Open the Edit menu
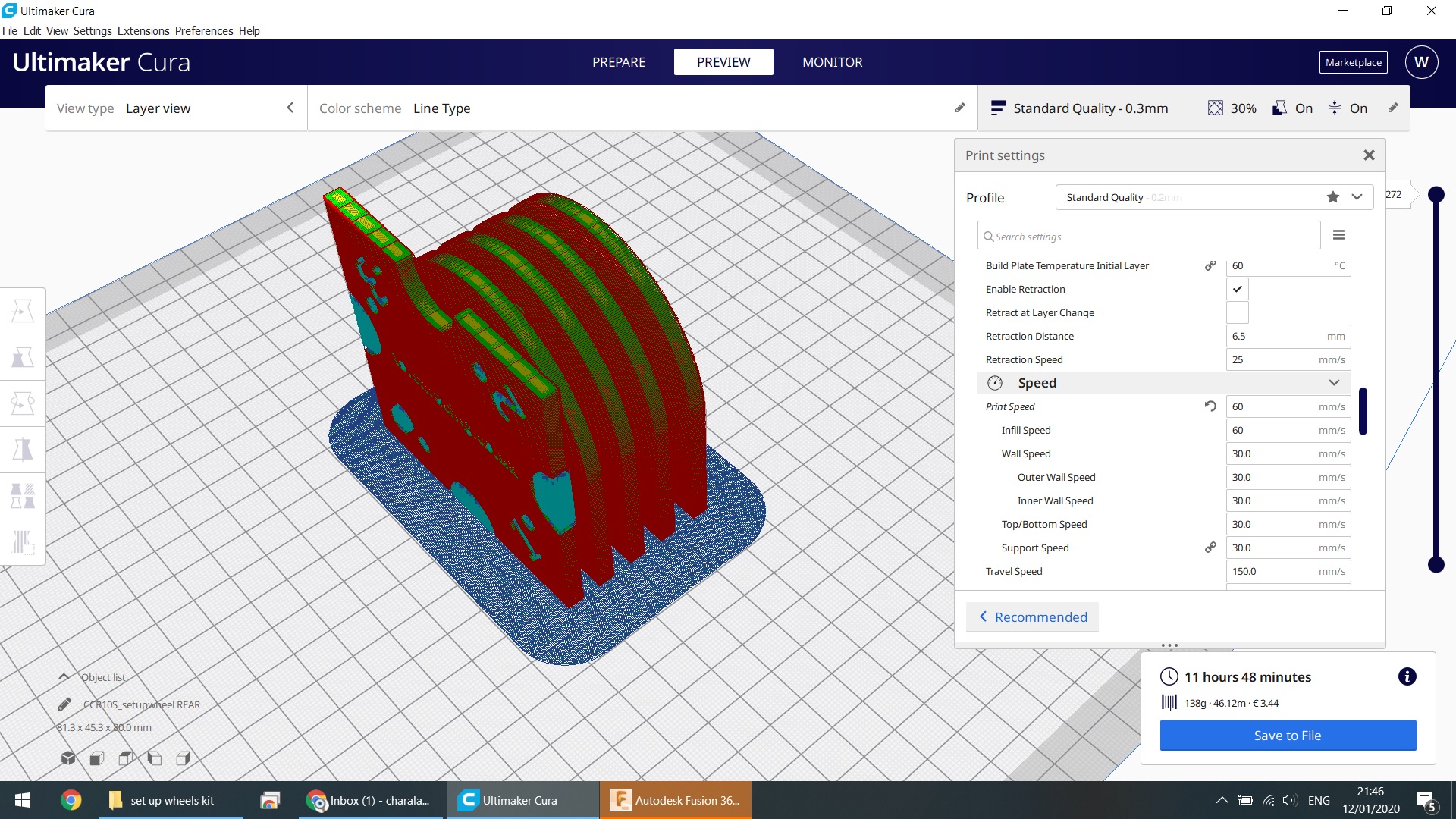1456x819 pixels. pos(32,31)
